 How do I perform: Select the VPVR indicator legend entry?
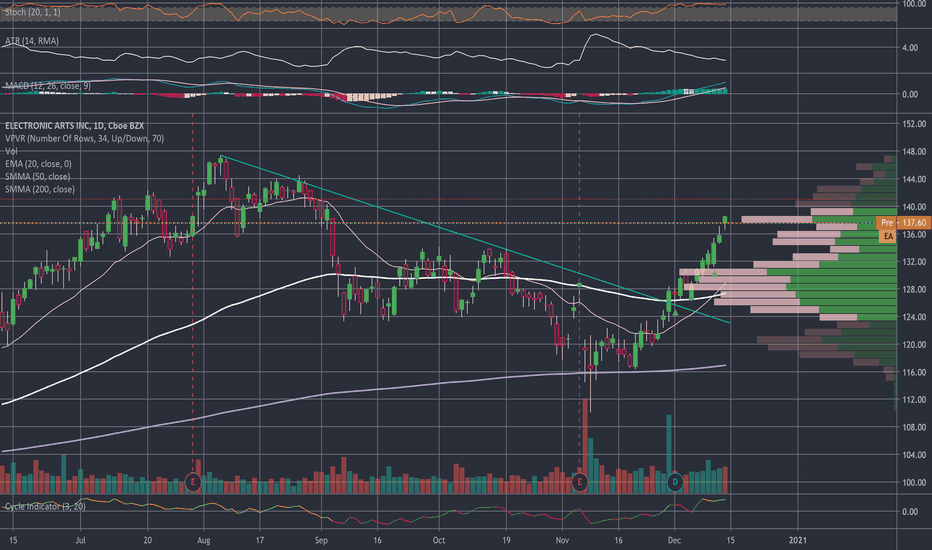[x=84, y=139]
